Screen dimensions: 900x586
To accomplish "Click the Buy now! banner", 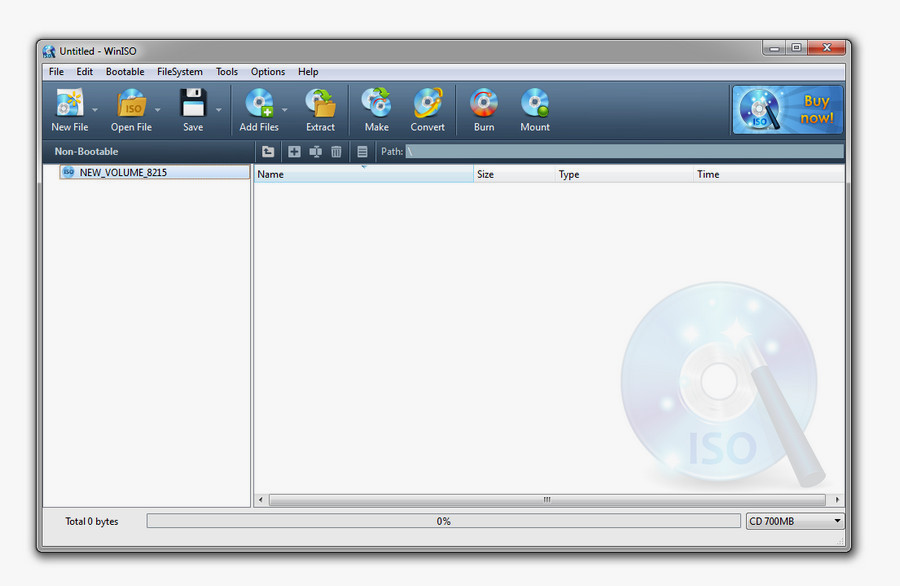I will point(788,110).
